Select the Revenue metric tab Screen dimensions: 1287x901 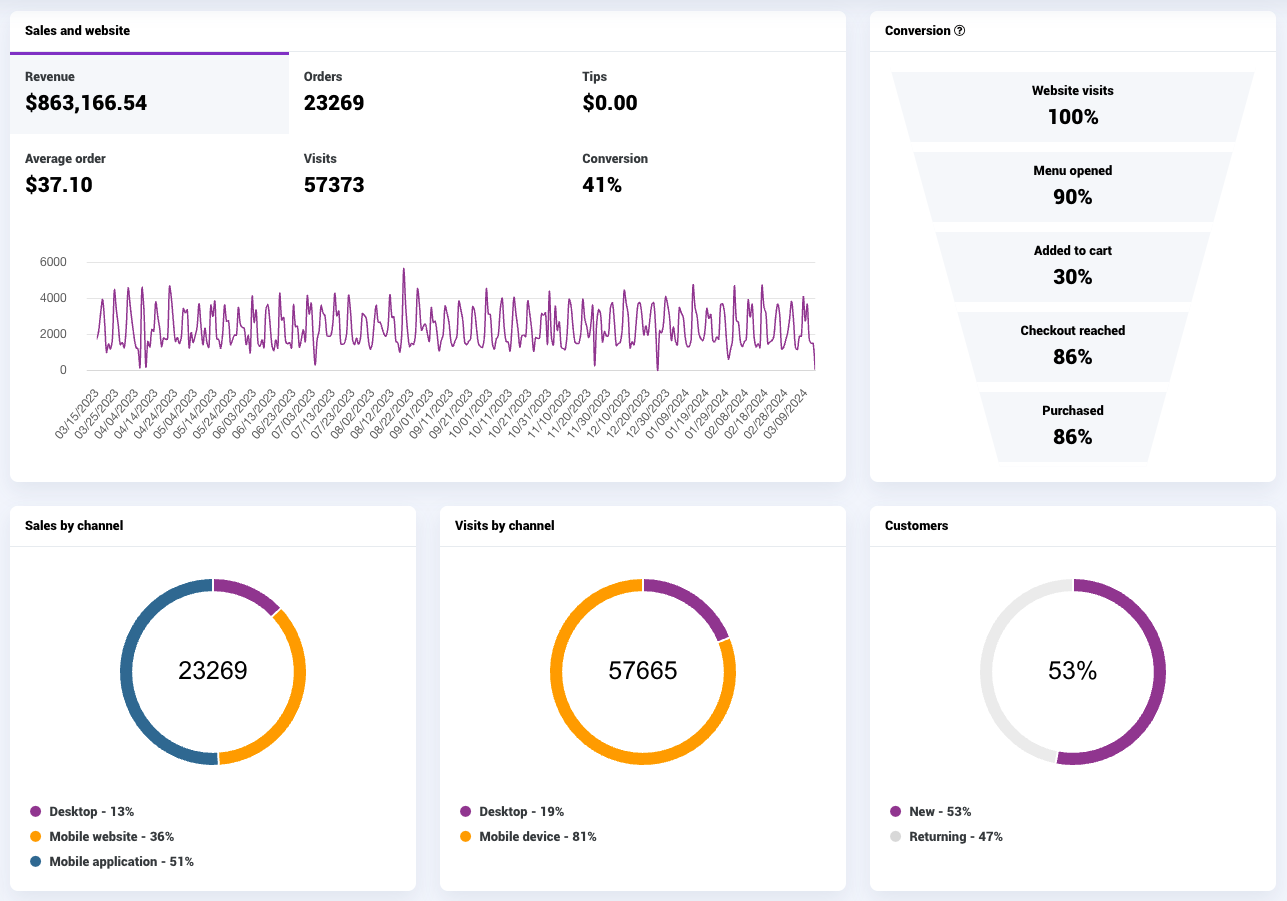149,93
